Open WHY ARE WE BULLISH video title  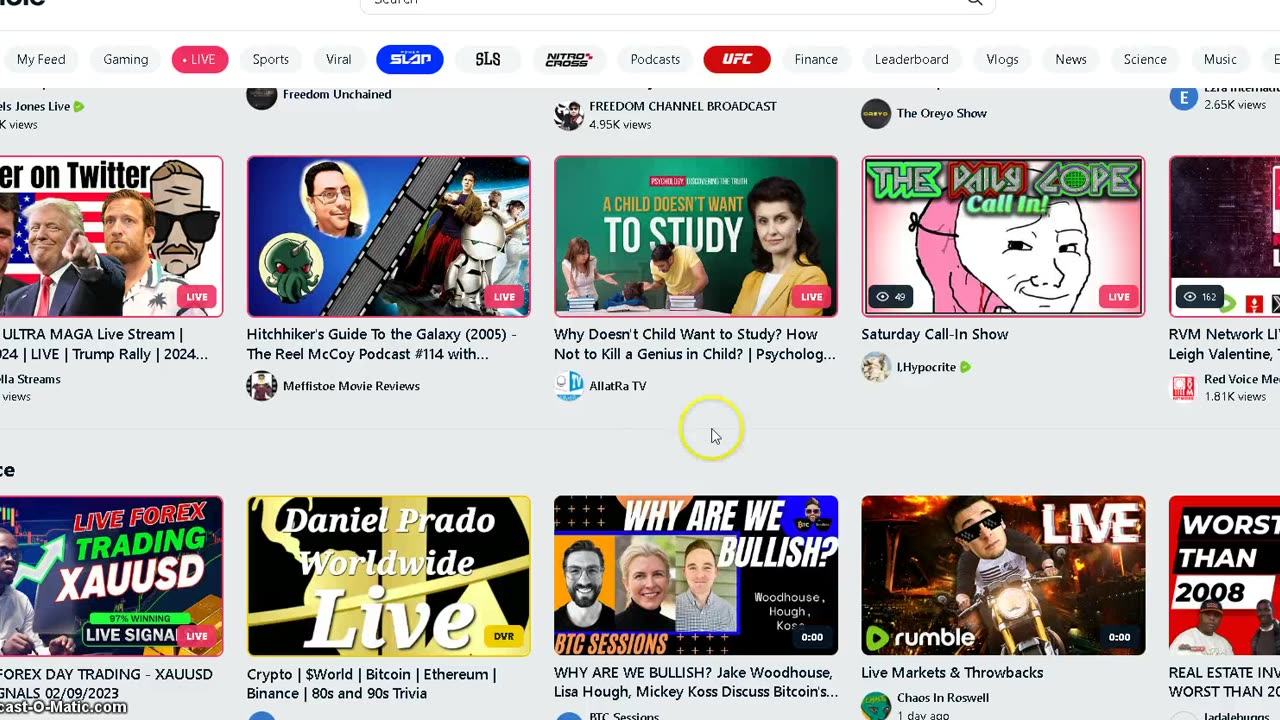pyautogui.click(x=696, y=682)
